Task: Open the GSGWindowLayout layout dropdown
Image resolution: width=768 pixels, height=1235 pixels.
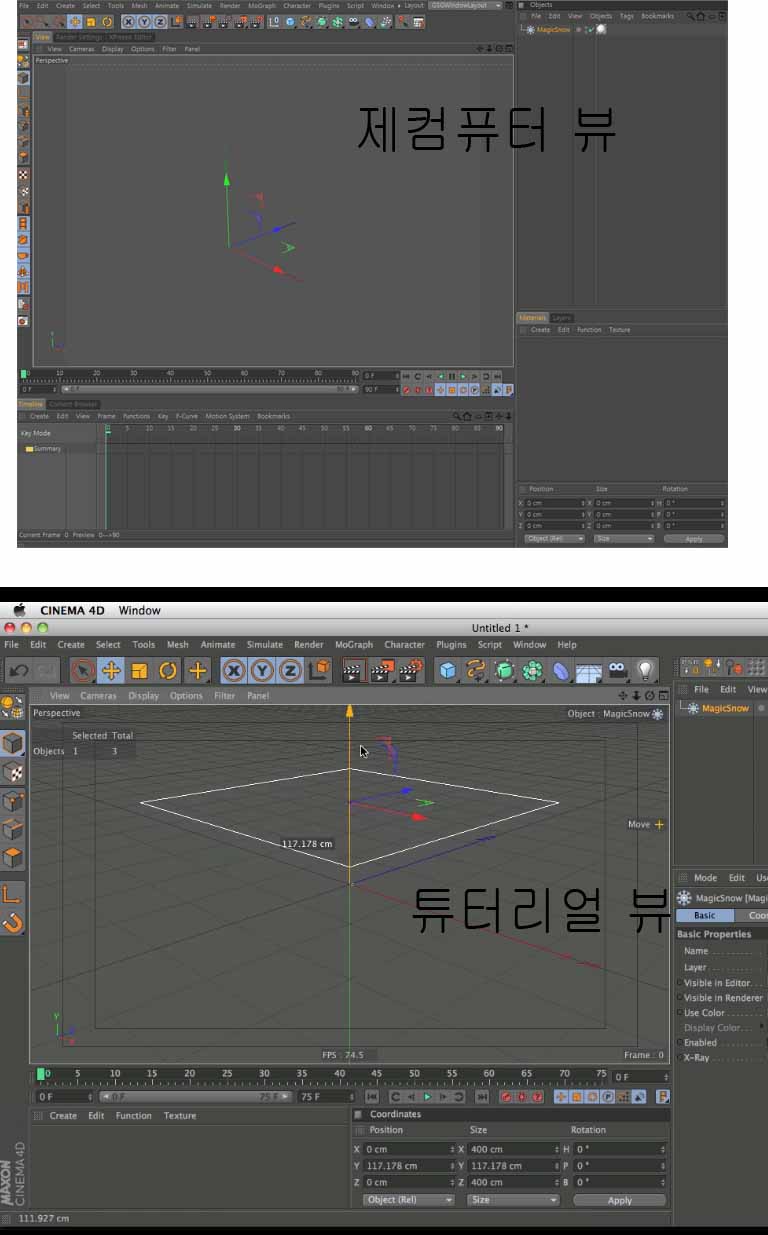Action: [x=466, y=5]
